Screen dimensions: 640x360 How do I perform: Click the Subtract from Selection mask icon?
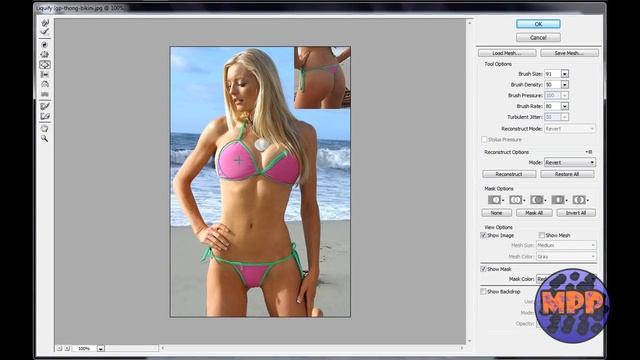[537, 200]
